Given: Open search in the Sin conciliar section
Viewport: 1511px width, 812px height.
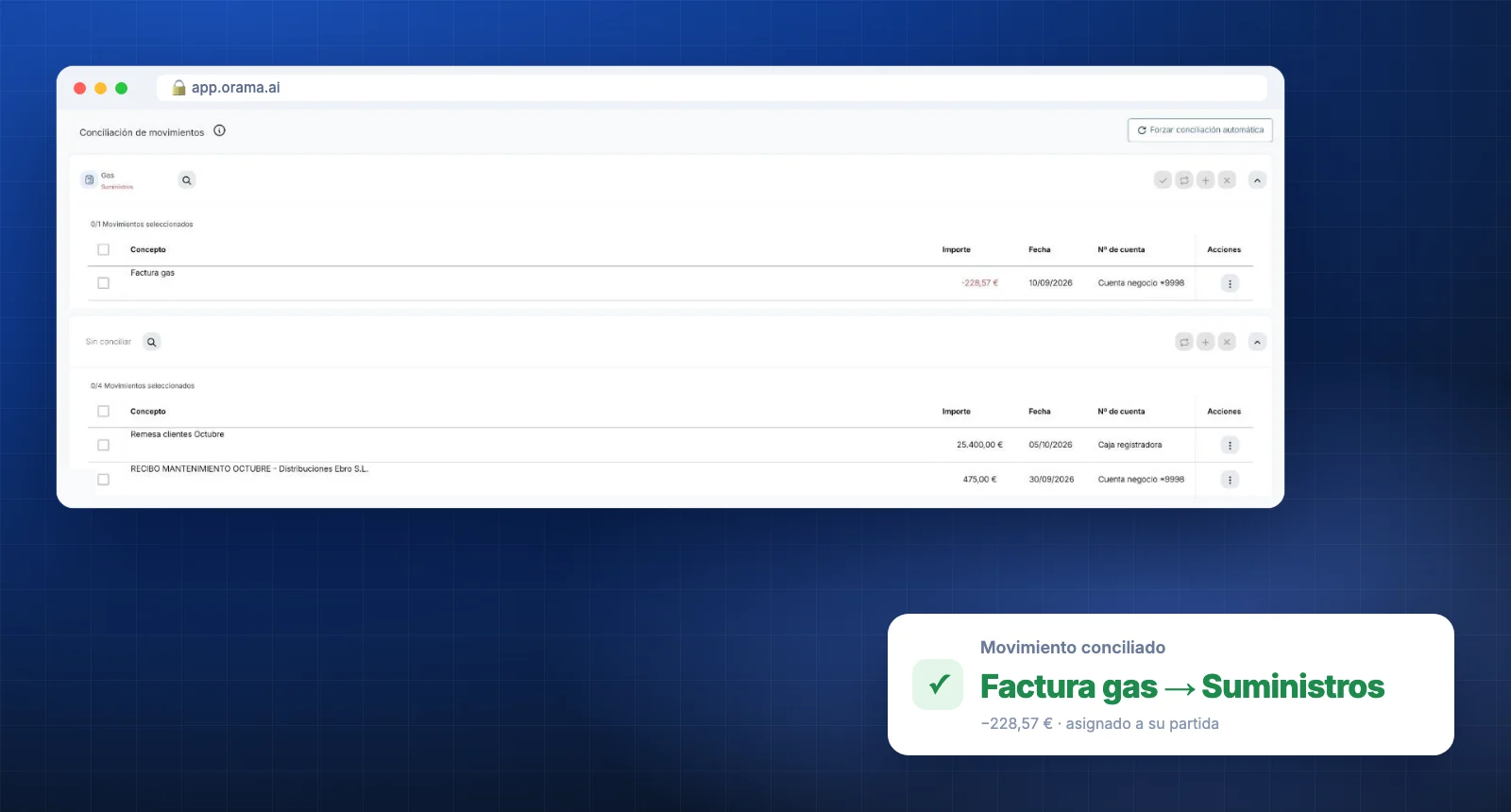Looking at the screenshot, I should [x=152, y=342].
